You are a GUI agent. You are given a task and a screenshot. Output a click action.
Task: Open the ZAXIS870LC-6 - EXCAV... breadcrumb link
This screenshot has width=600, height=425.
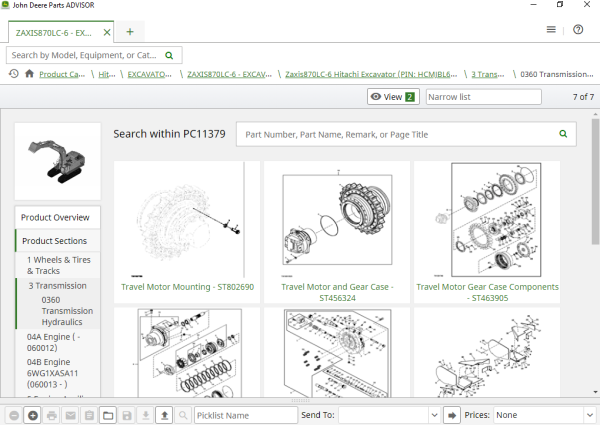tap(229, 74)
